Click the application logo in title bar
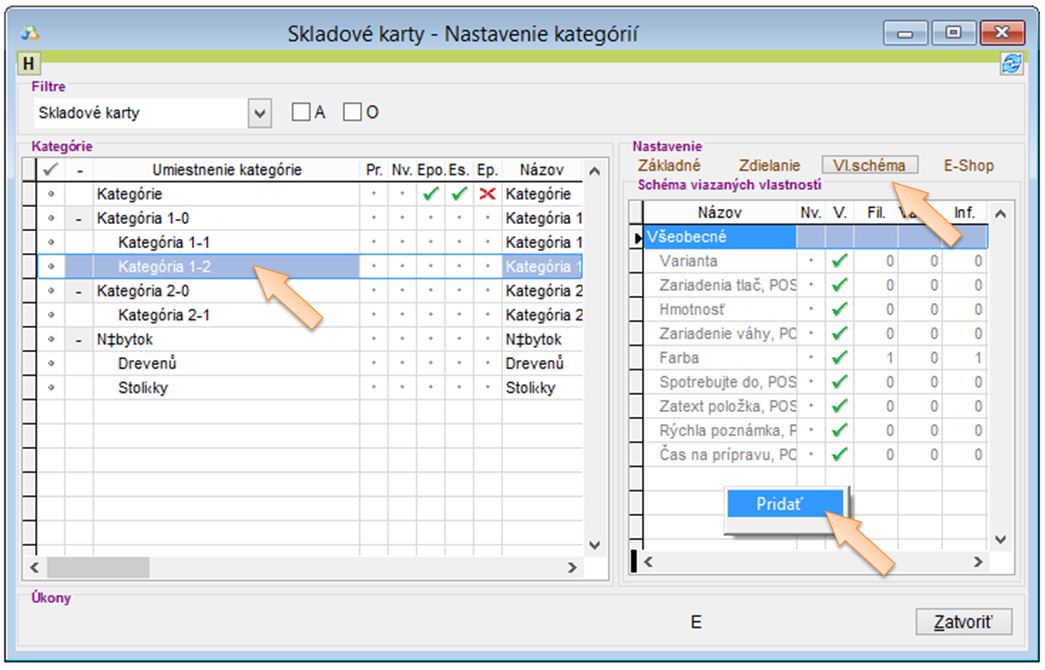Image resolution: width=1045 pixels, height=670 pixels. tap(30, 34)
